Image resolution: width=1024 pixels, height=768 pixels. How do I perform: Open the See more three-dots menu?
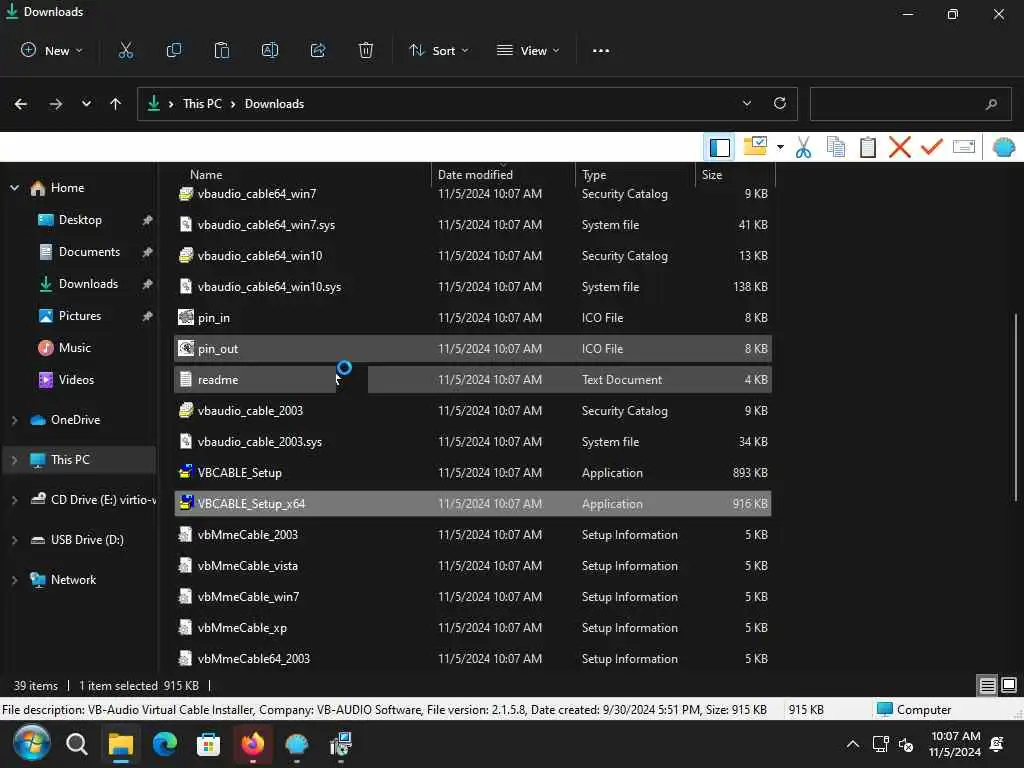(x=601, y=50)
